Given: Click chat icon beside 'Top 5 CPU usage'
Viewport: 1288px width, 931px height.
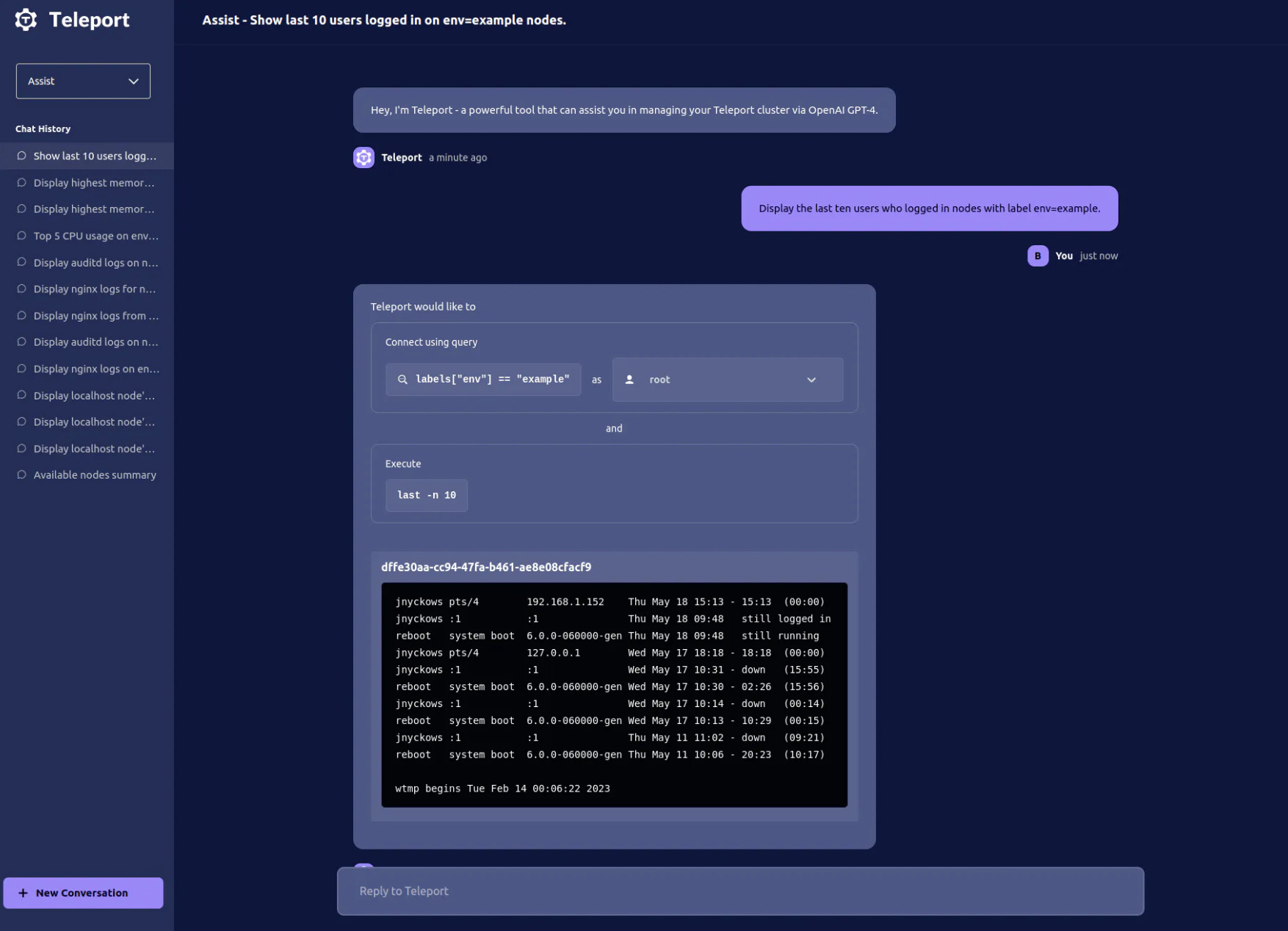Looking at the screenshot, I should pos(21,236).
